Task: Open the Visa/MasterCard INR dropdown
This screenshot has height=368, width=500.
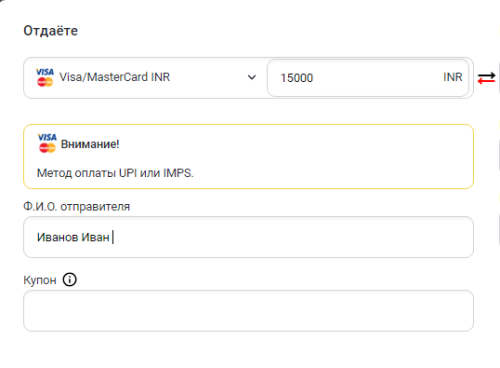Action: pyautogui.click(x=145, y=78)
